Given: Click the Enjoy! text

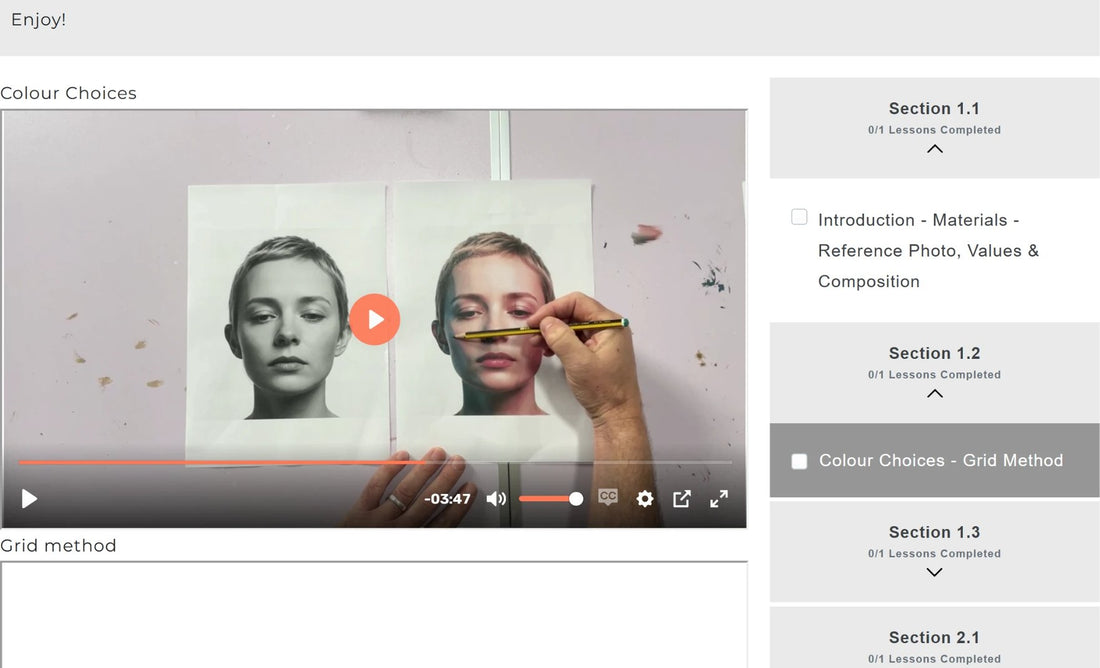Looking at the screenshot, I should tap(39, 20).
